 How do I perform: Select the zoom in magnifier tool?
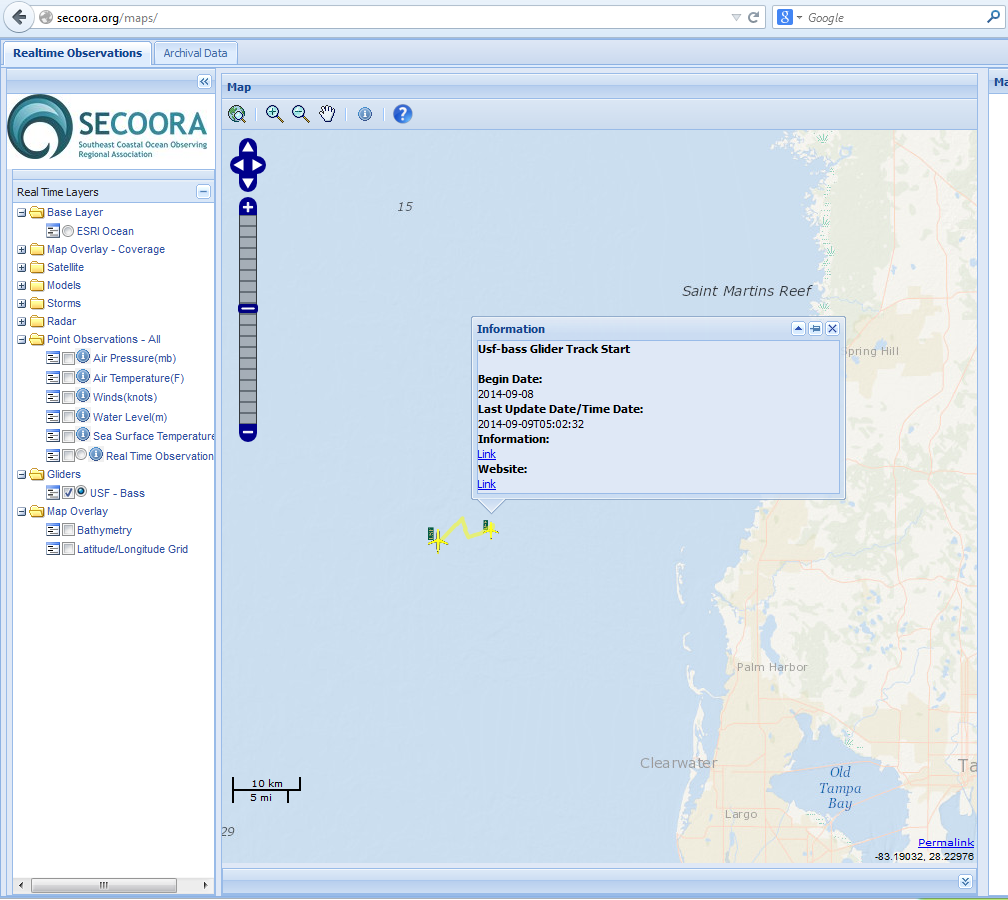point(274,114)
